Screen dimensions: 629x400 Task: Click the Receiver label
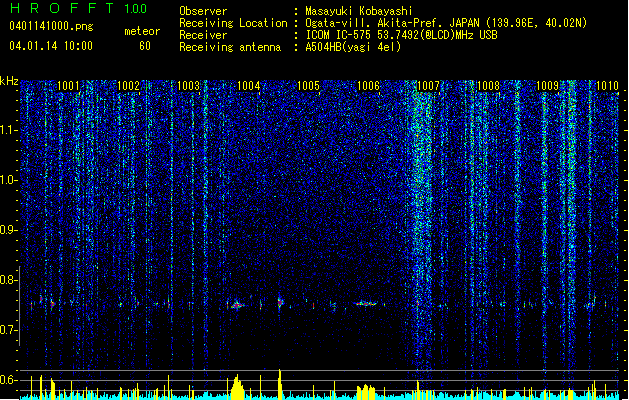pyautogui.click(x=203, y=35)
